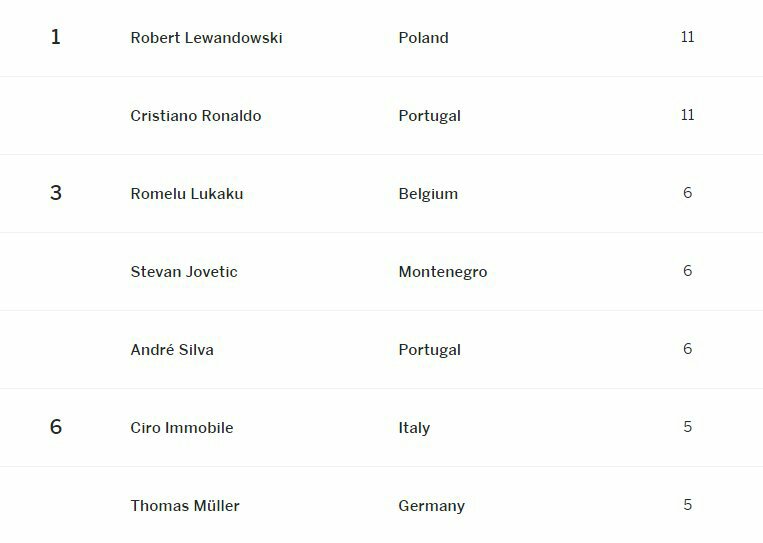Click Thomas Müller's goal count of 5
This screenshot has height=543, width=763.
coord(687,505)
